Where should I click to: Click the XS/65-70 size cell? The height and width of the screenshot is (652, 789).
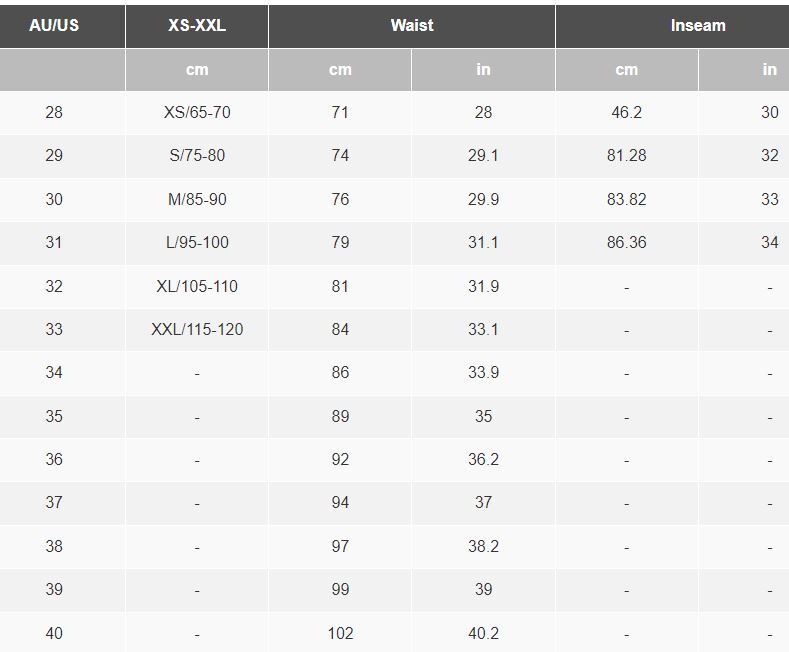[x=197, y=112]
